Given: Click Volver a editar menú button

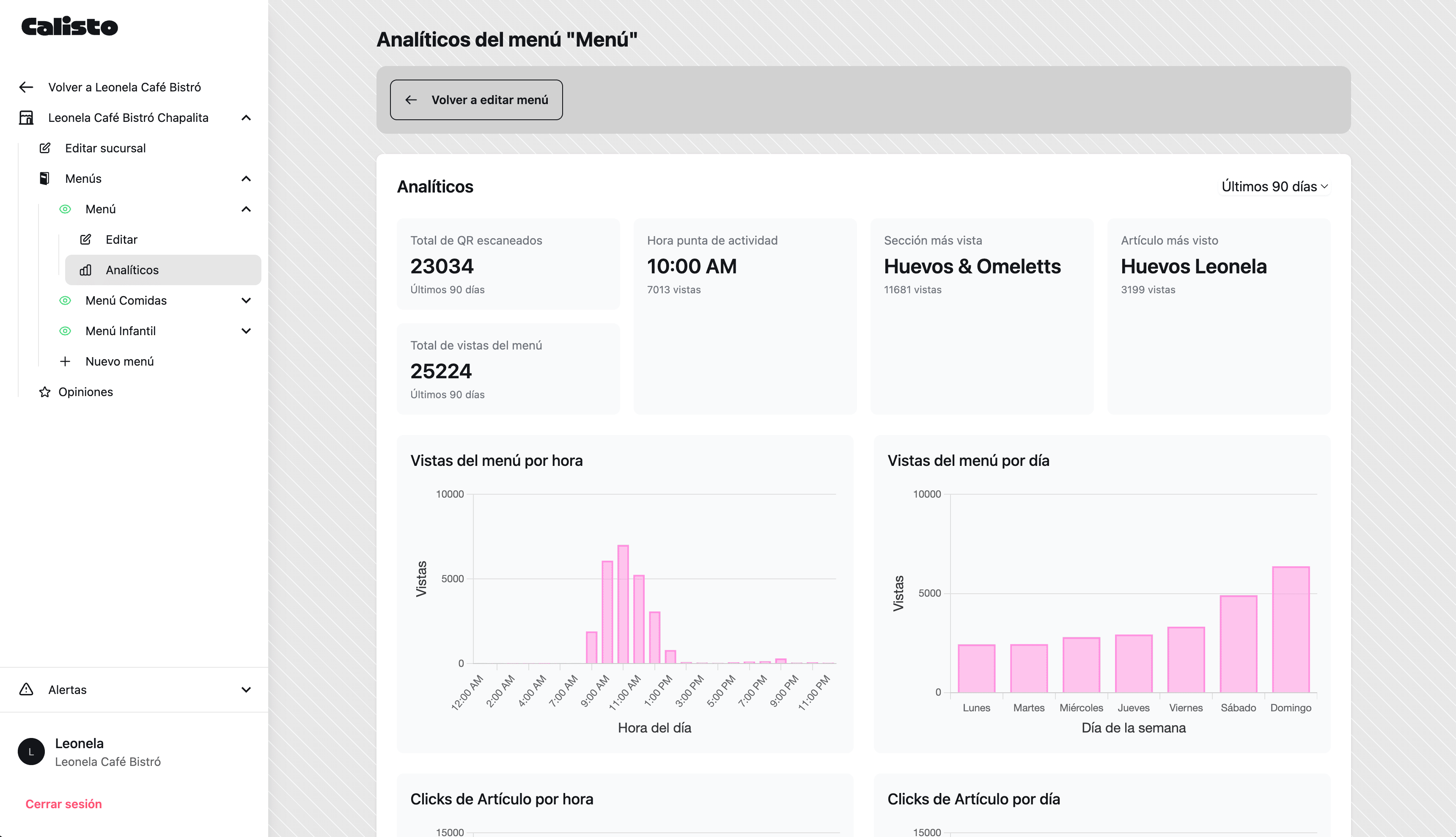Looking at the screenshot, I should coord(476,99).
